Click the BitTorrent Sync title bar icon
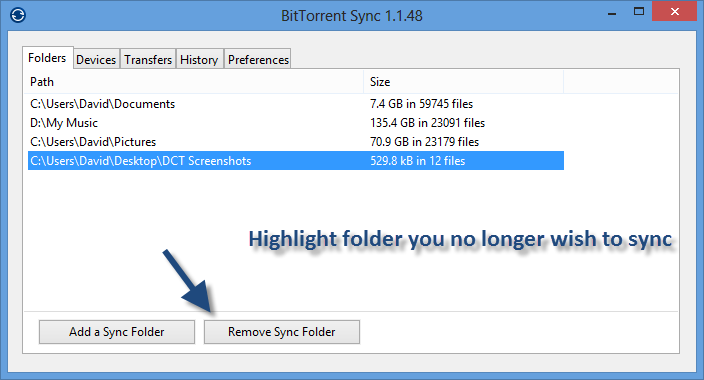This screenshot has width=704, height=380. pos(18,15)
